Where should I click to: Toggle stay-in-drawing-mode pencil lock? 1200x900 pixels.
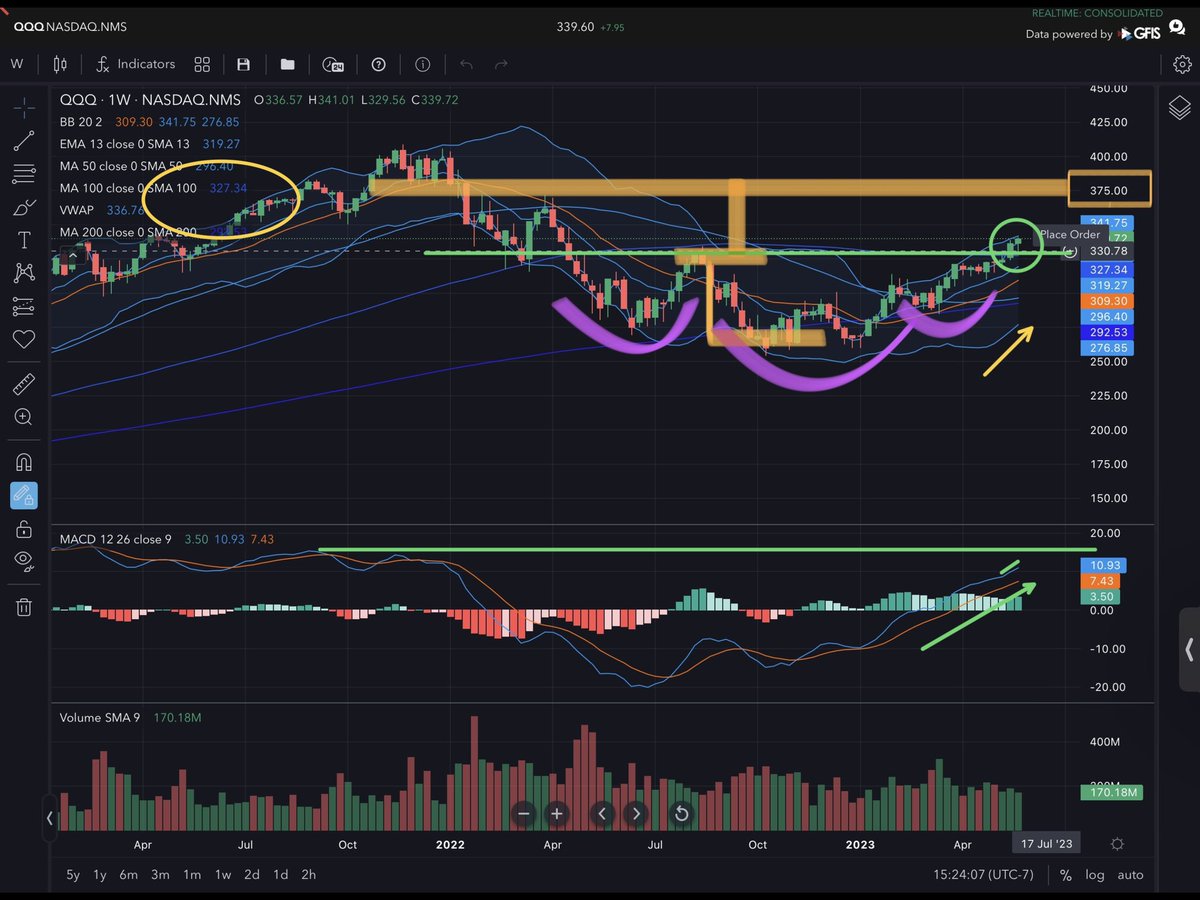pyautogui.click(x=25, y=495)
